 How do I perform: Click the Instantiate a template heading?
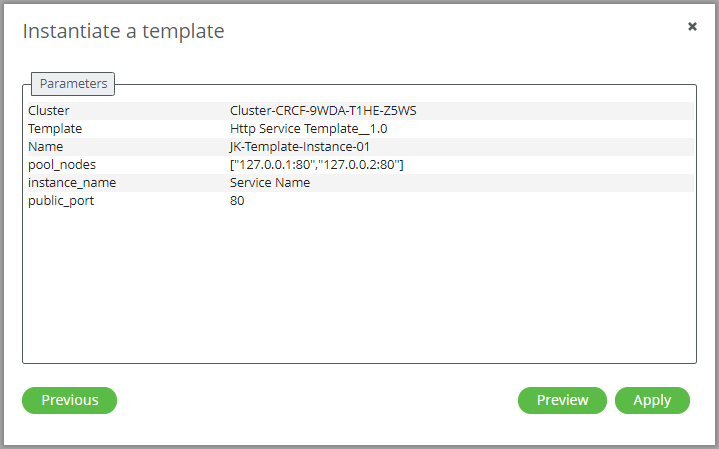(x=123, y=31)
